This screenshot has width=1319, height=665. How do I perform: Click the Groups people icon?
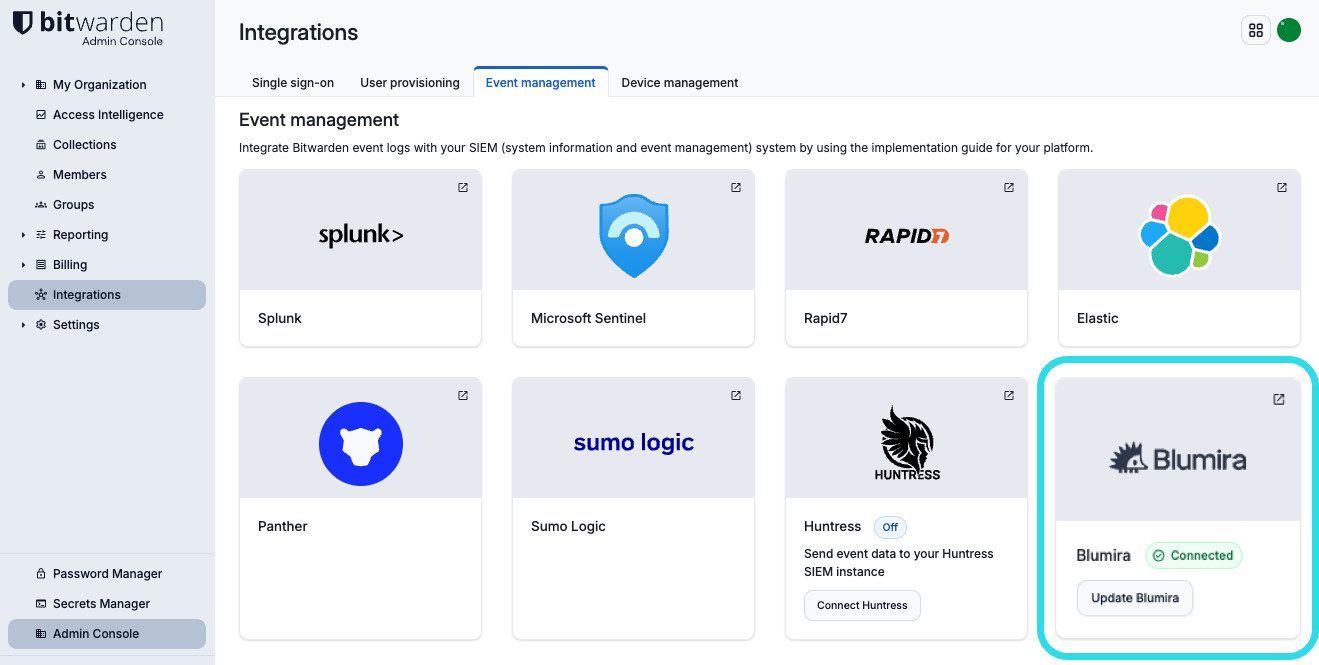tap(41, 205)
